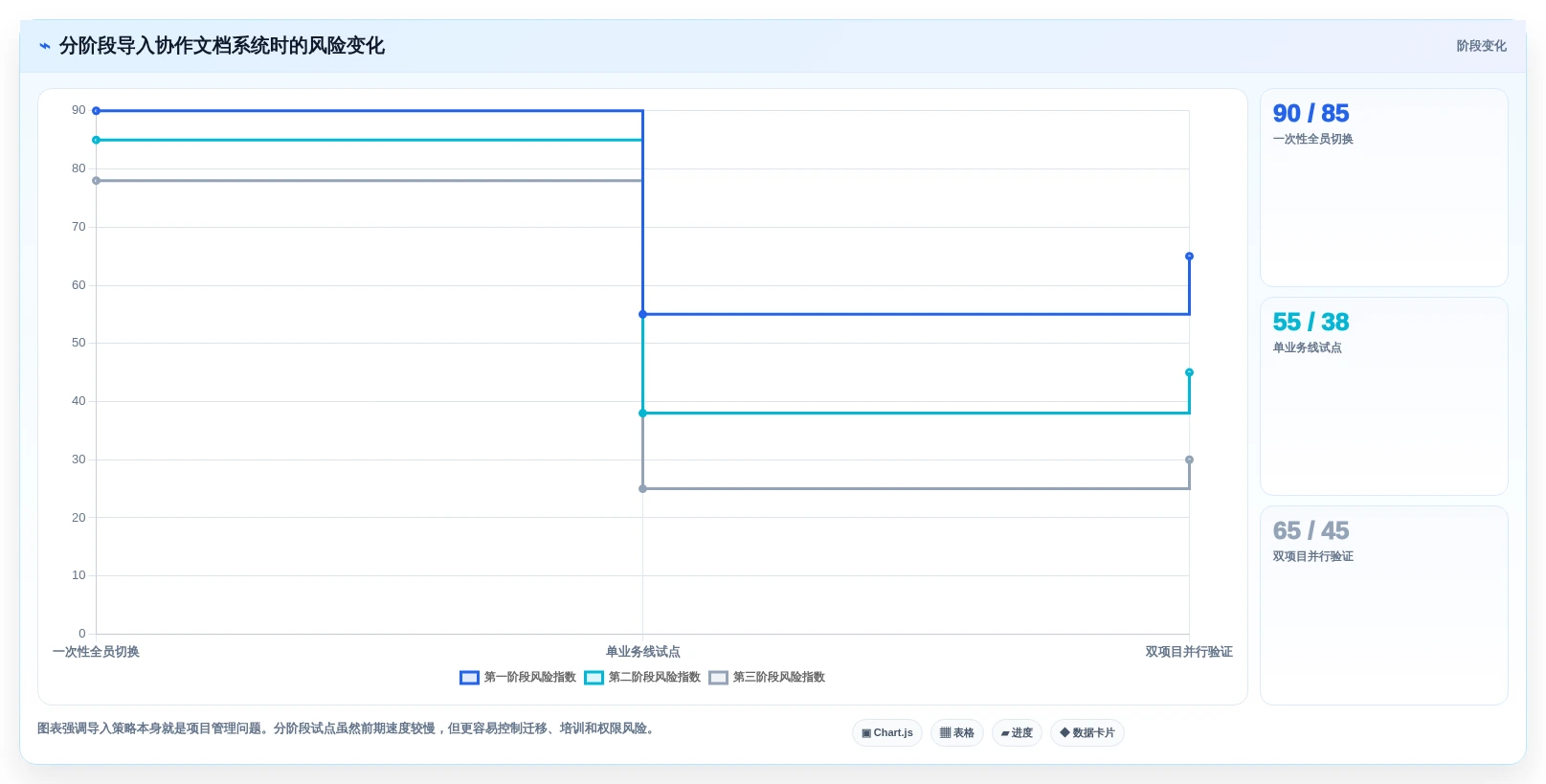This screenshot has height=784, width=1546.
Task: Click the y-axis value 0
Action: (82, 634)
